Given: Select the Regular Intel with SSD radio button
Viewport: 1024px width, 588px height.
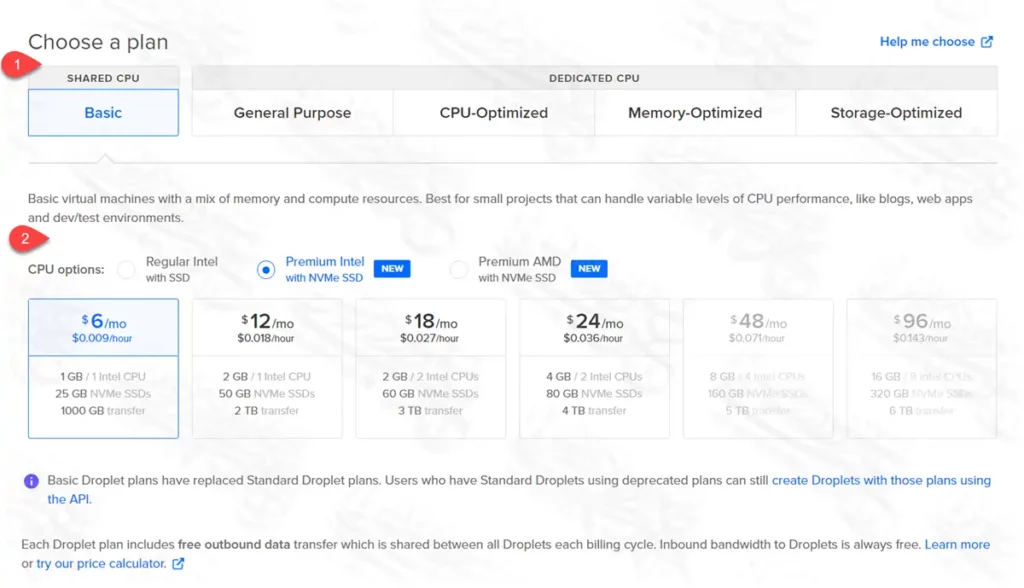Looking at the screenshot, I should pos(126,269).
